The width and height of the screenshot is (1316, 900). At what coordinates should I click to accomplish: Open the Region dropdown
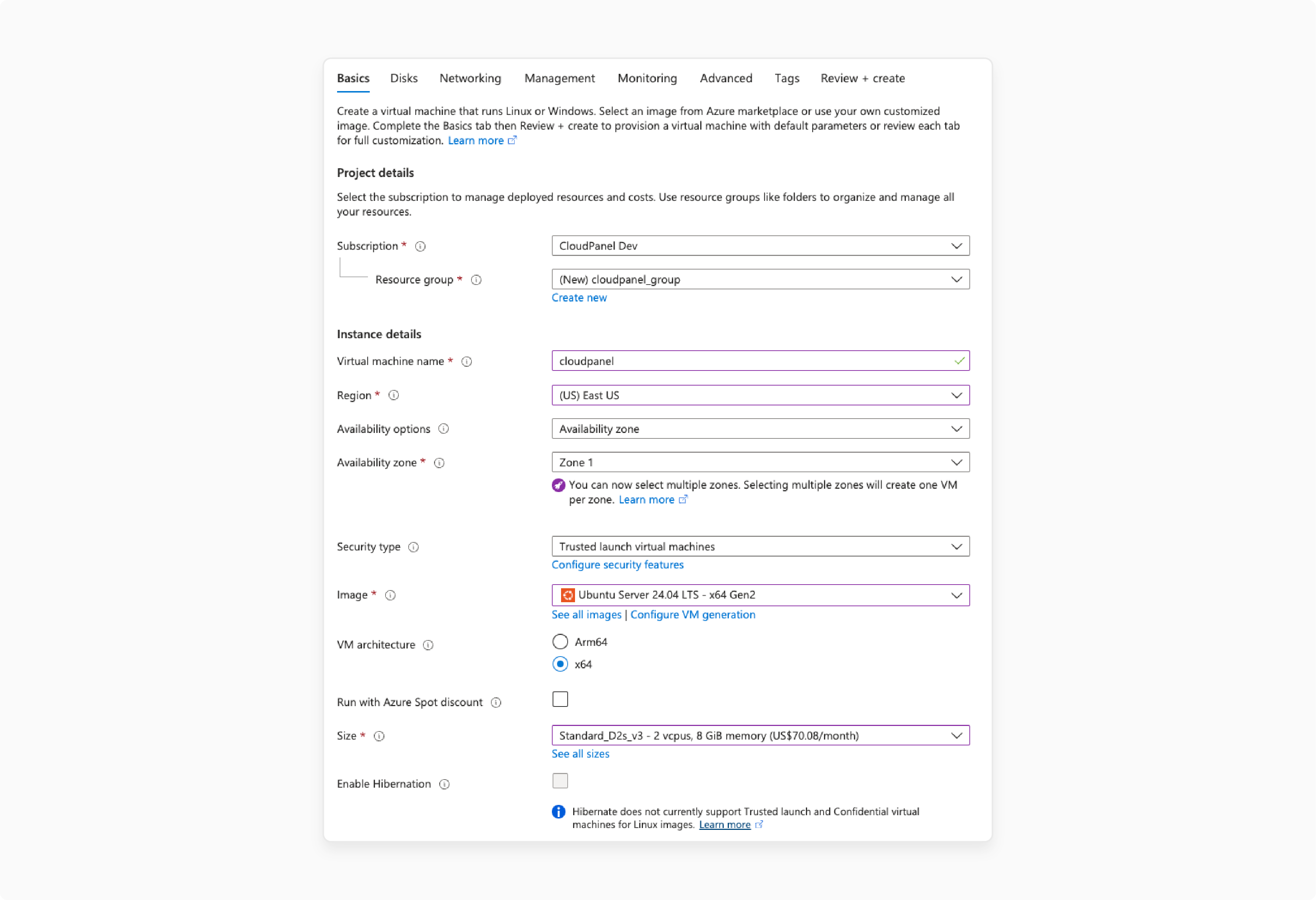[x=760, y=395]
